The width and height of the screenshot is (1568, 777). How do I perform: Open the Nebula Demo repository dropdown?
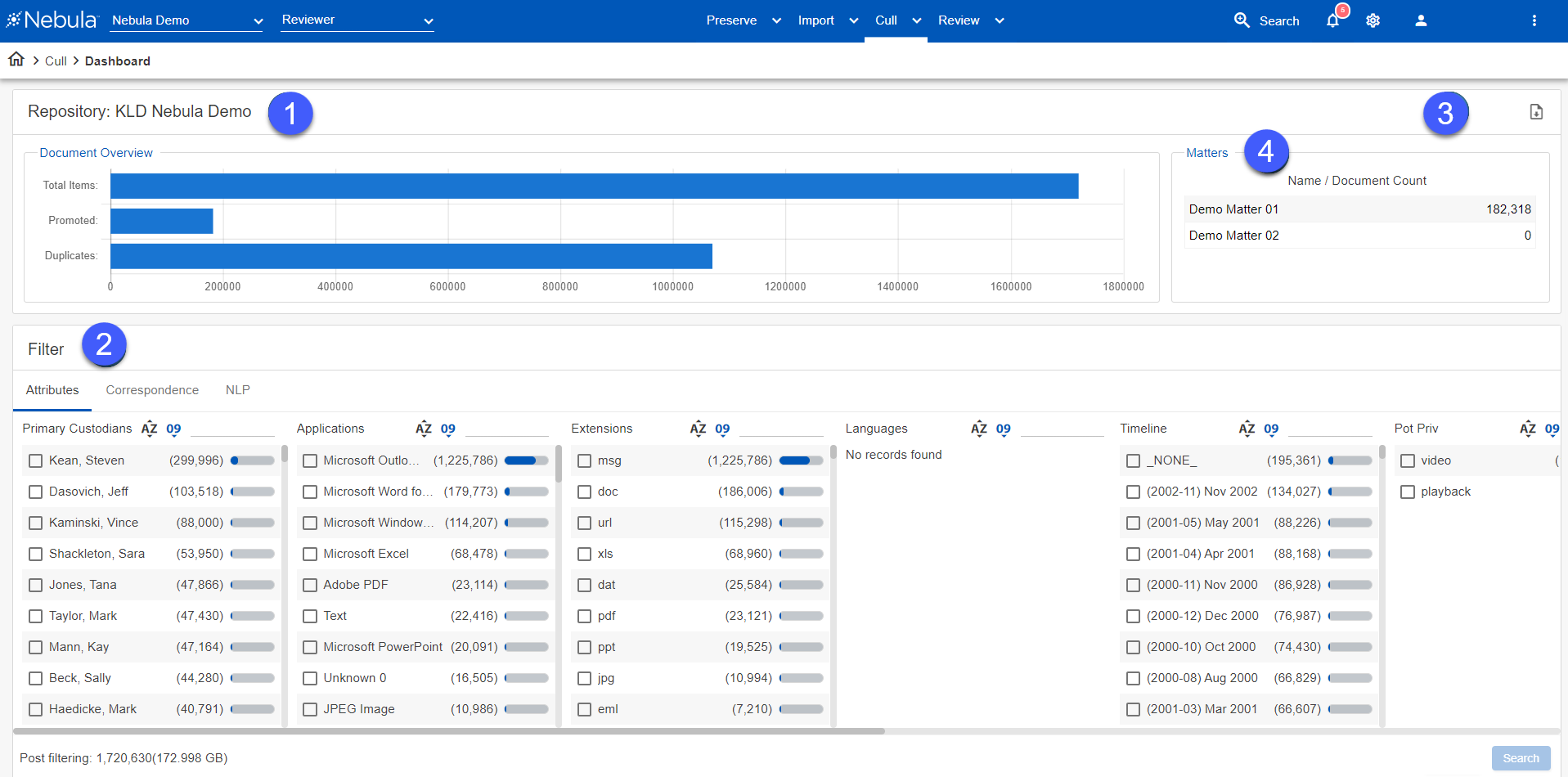[x=186, y=20]
